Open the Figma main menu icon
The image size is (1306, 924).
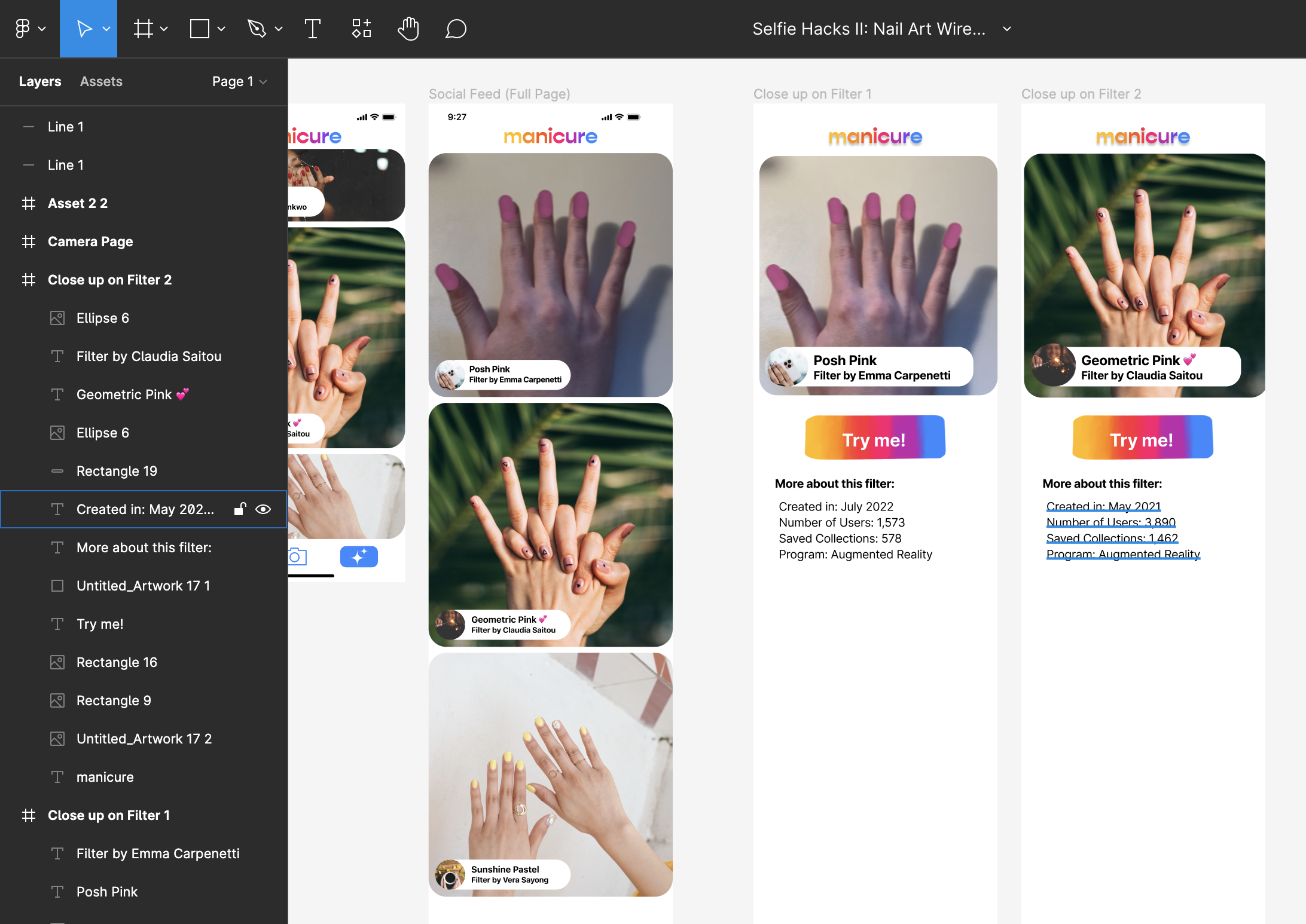click(x=23, y=28)
